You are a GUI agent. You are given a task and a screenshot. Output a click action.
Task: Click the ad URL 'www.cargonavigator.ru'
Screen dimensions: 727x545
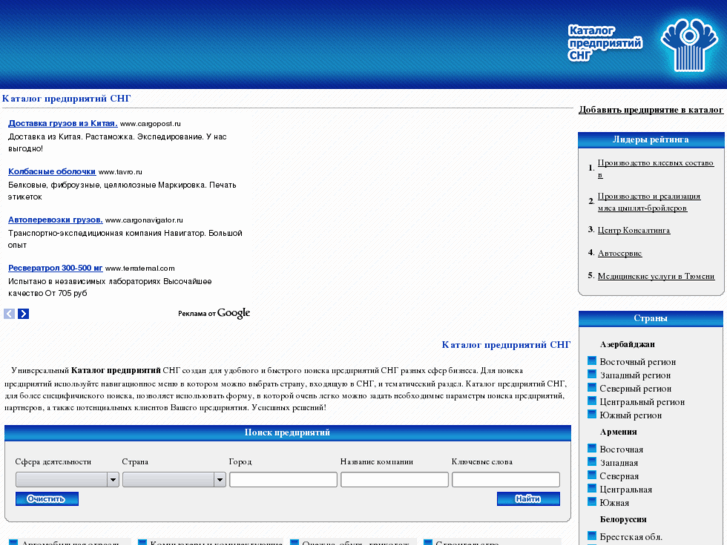[144, 220]
